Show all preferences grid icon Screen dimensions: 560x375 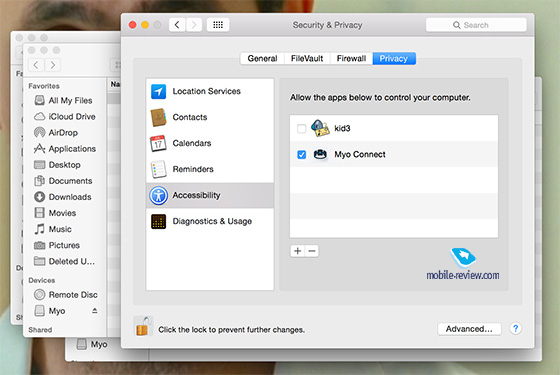point(218,25)
